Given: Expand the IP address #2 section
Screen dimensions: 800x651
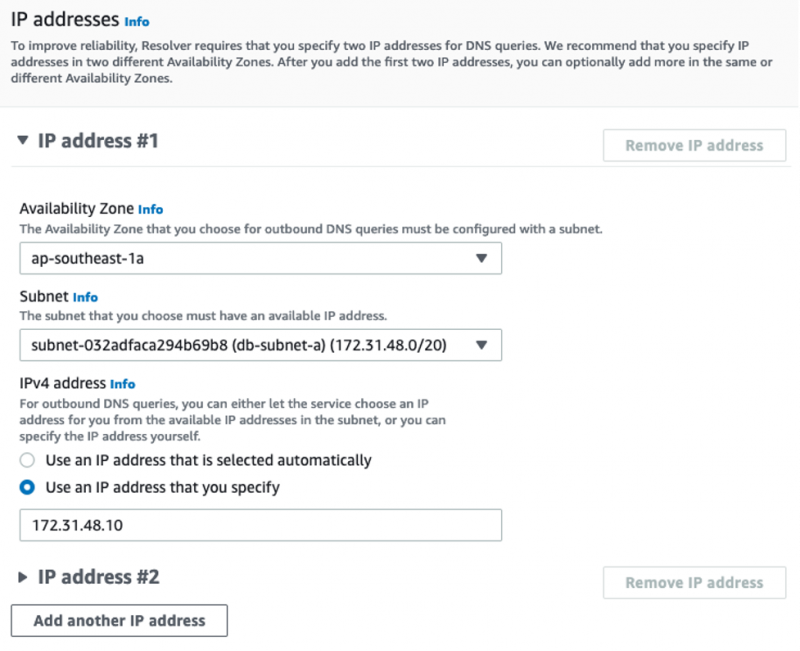Looking at the screenshot, I should pos(23,577).
